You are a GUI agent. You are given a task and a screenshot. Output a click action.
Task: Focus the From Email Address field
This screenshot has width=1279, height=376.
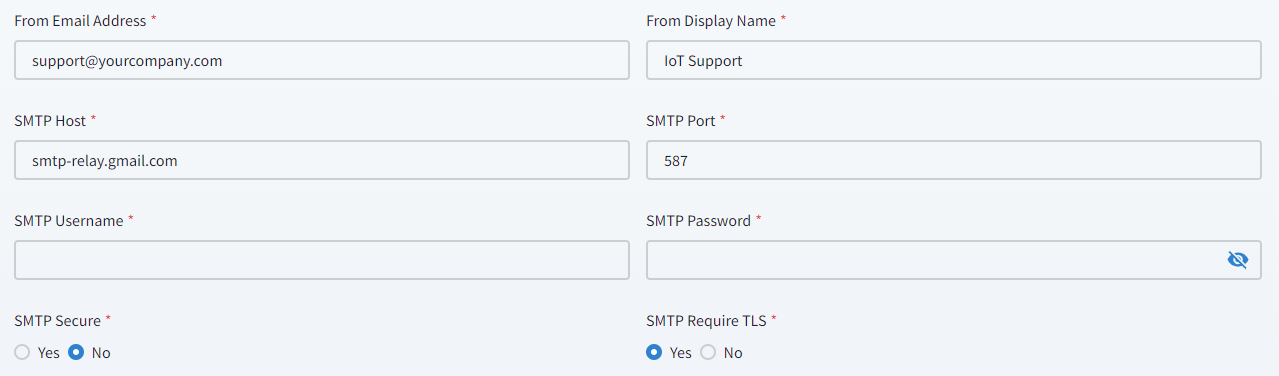pos(322,60)
